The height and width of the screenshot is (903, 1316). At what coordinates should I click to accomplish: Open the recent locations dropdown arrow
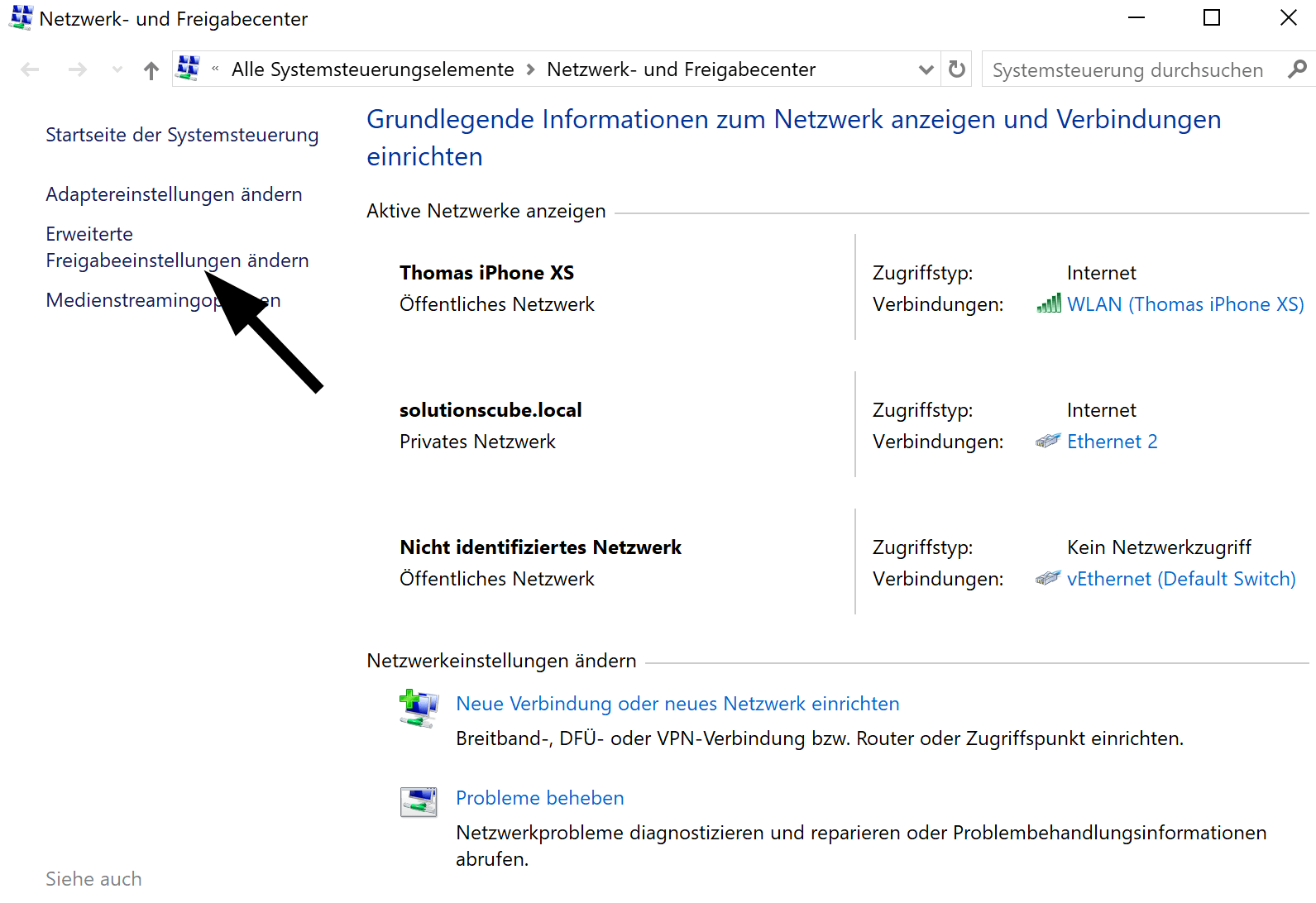pyautogui.click(x=117, y=70)
